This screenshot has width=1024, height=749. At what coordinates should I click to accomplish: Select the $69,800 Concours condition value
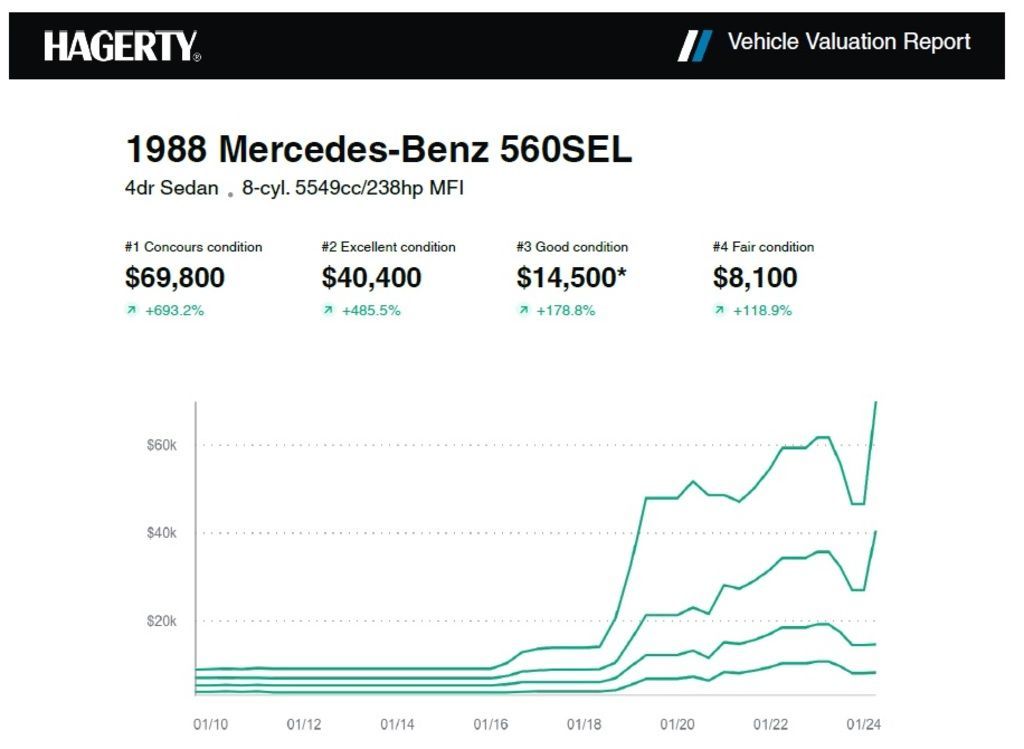pyautogui.click(x=175, y=278)
